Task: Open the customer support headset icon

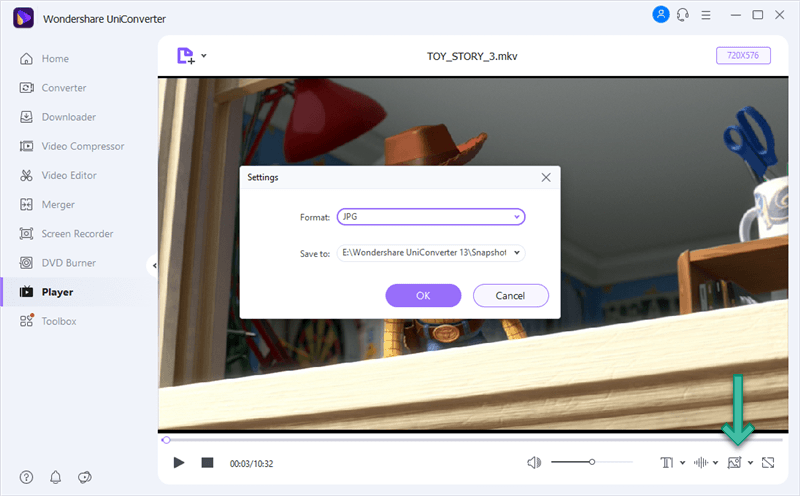Action: coord(683,15)
